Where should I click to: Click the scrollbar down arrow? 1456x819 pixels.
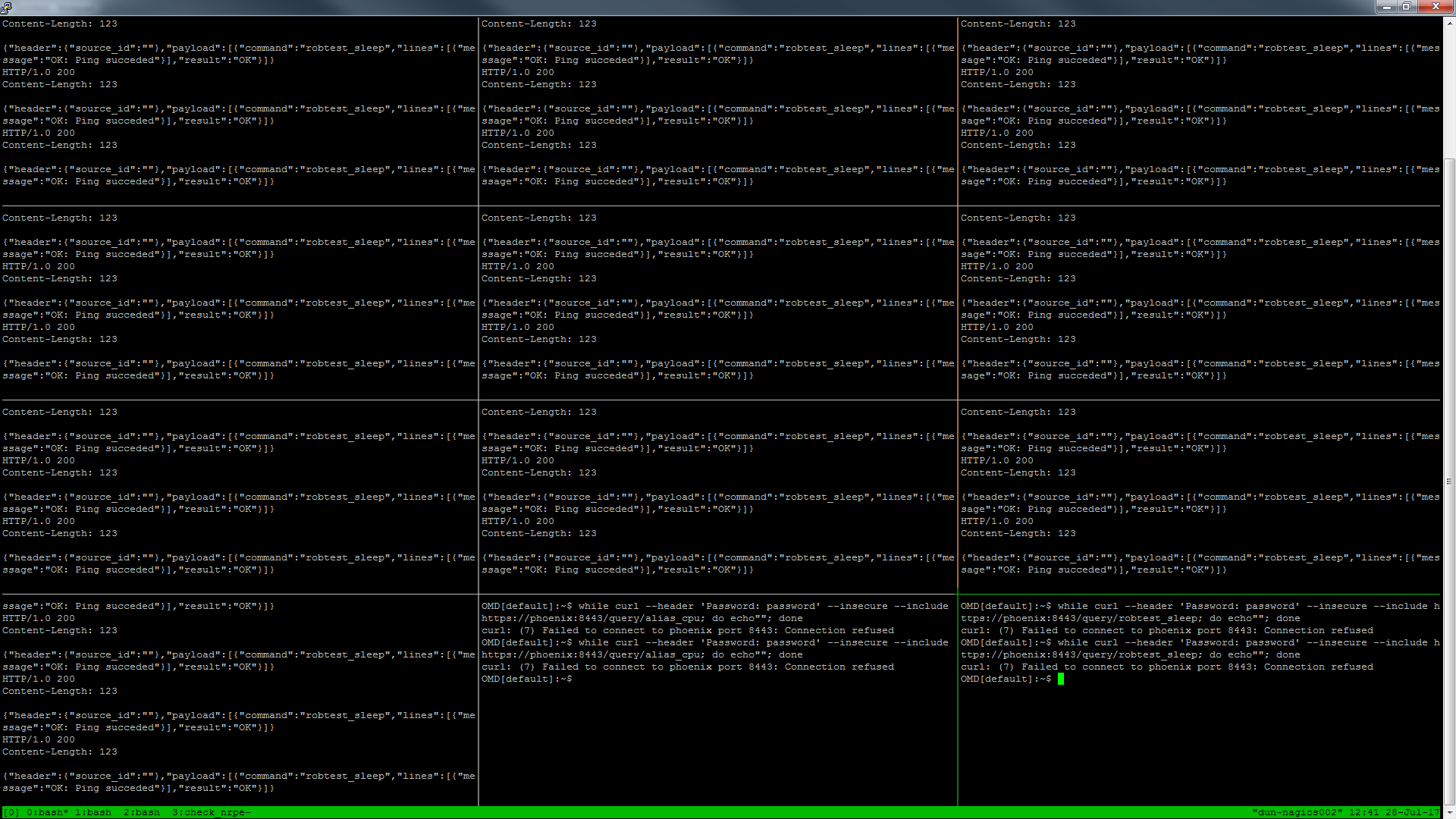tap(1449, 813)
